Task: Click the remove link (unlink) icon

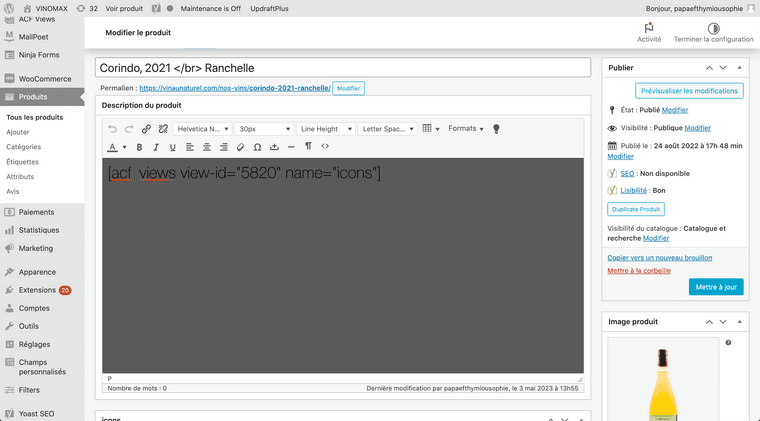Action: (x=163, y=129)
